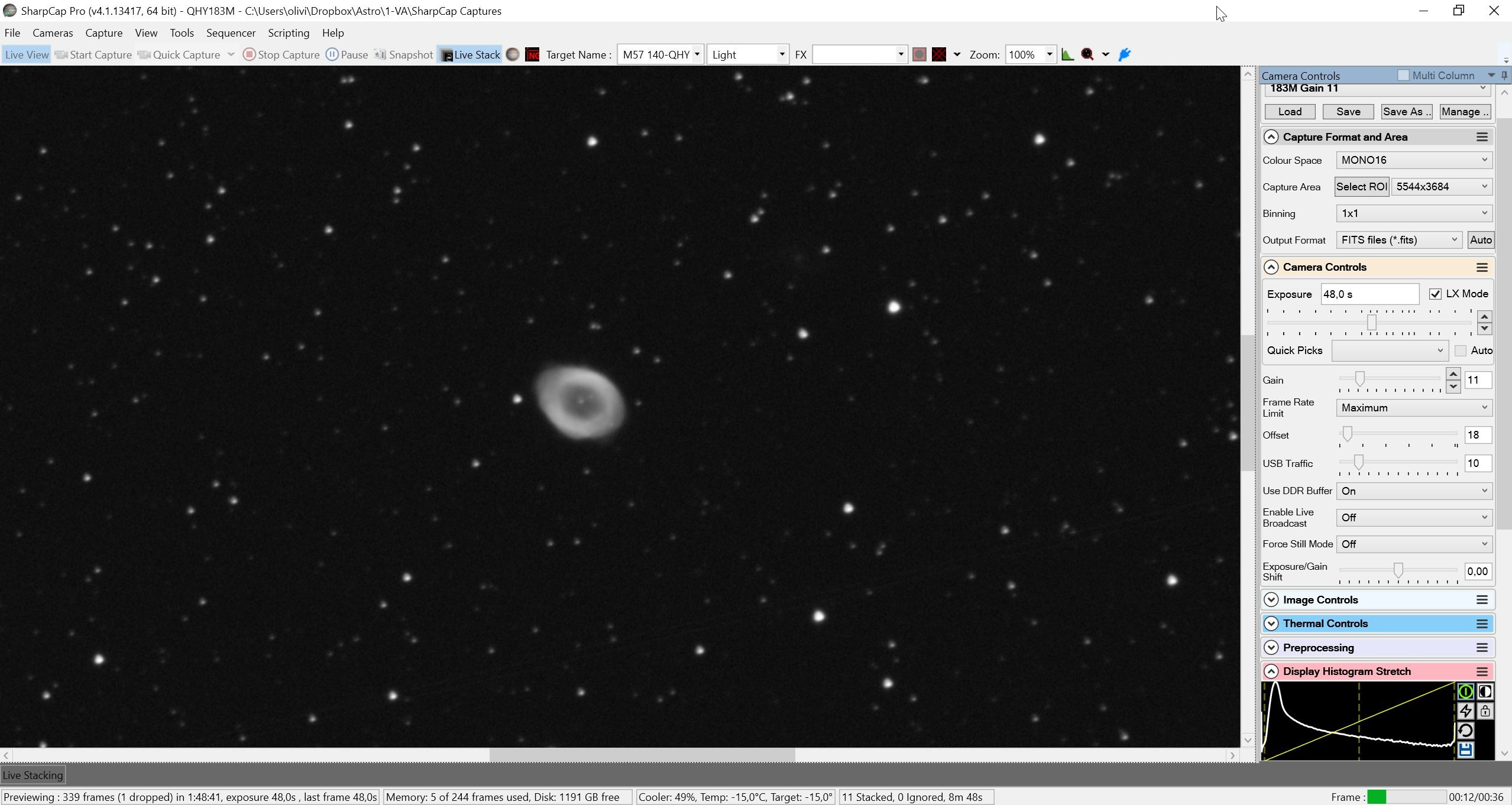Click the Gain slider handle
The height and width of the screenshot is (805, 1512).
[x=1359, y=379]
